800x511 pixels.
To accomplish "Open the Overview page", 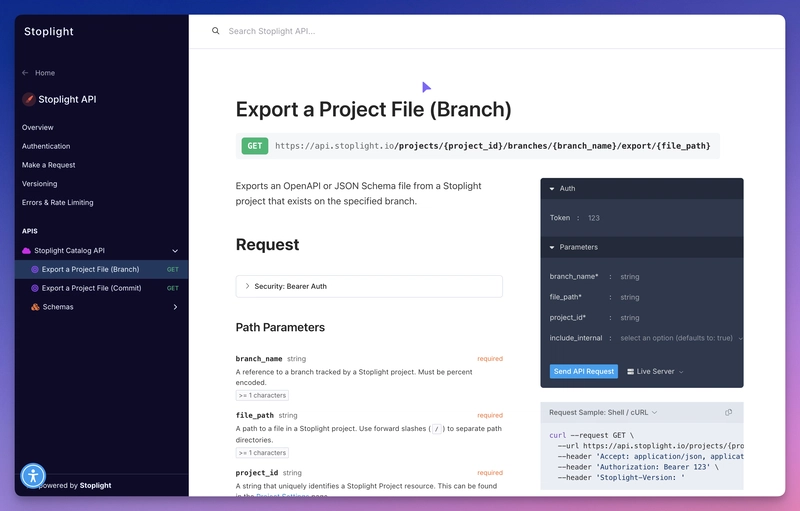I will point(37,127).
